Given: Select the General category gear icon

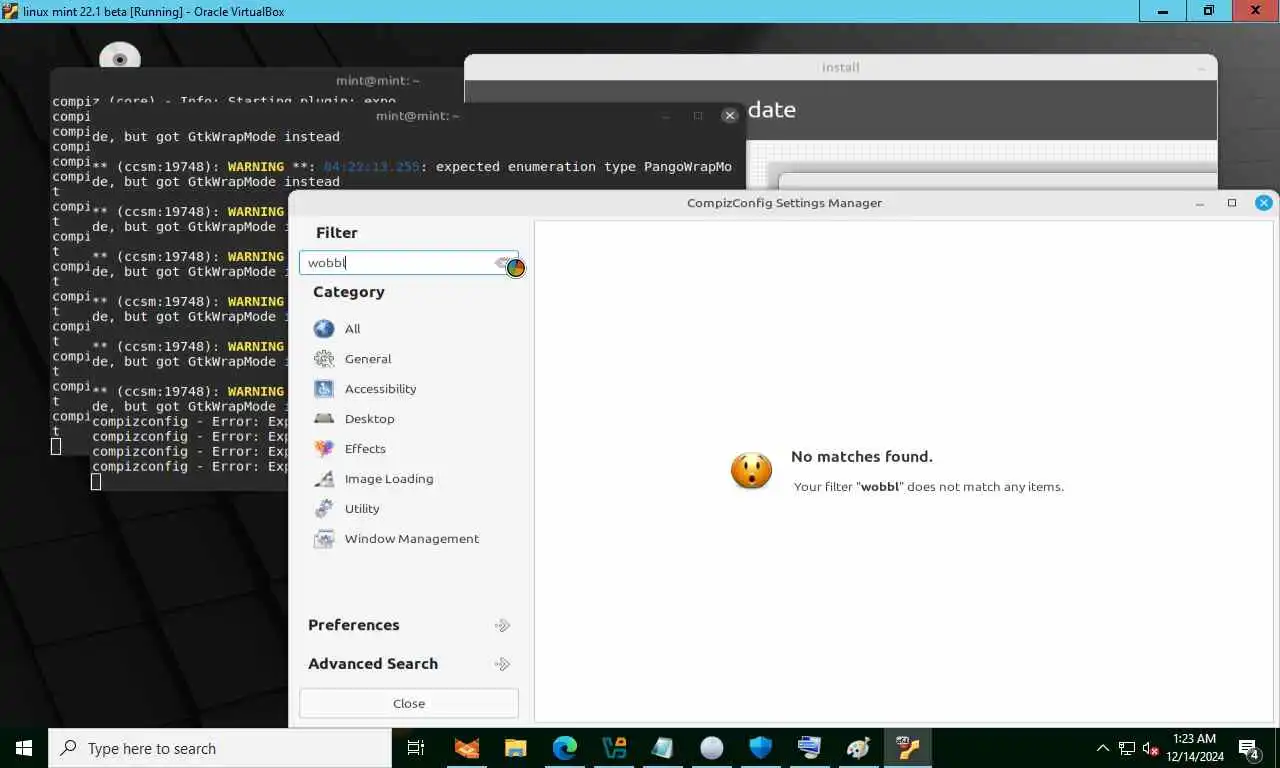Looking at the screenshot, I should (324, 359).
